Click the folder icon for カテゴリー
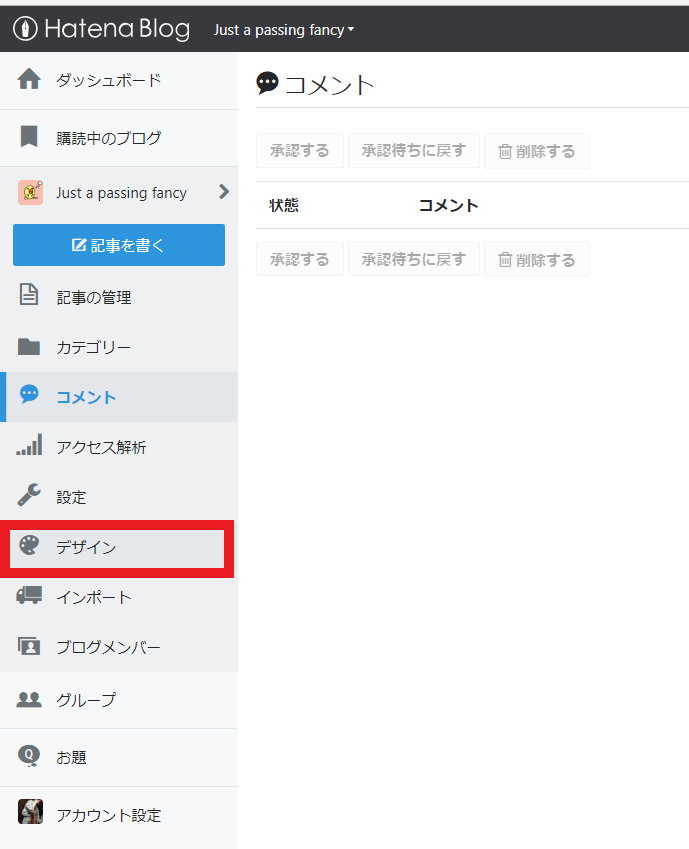 pyautogui.click(x=29, y=346)
